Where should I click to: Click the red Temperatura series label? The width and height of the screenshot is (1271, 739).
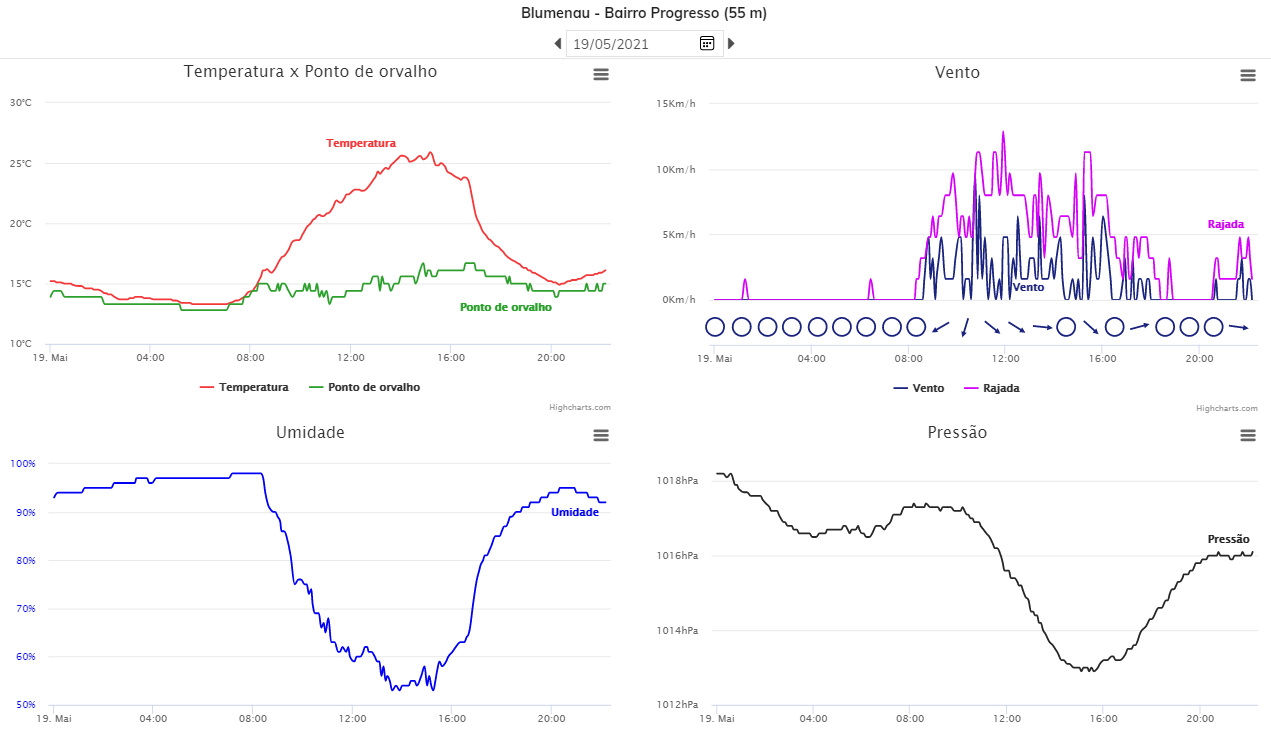(361, 143)
